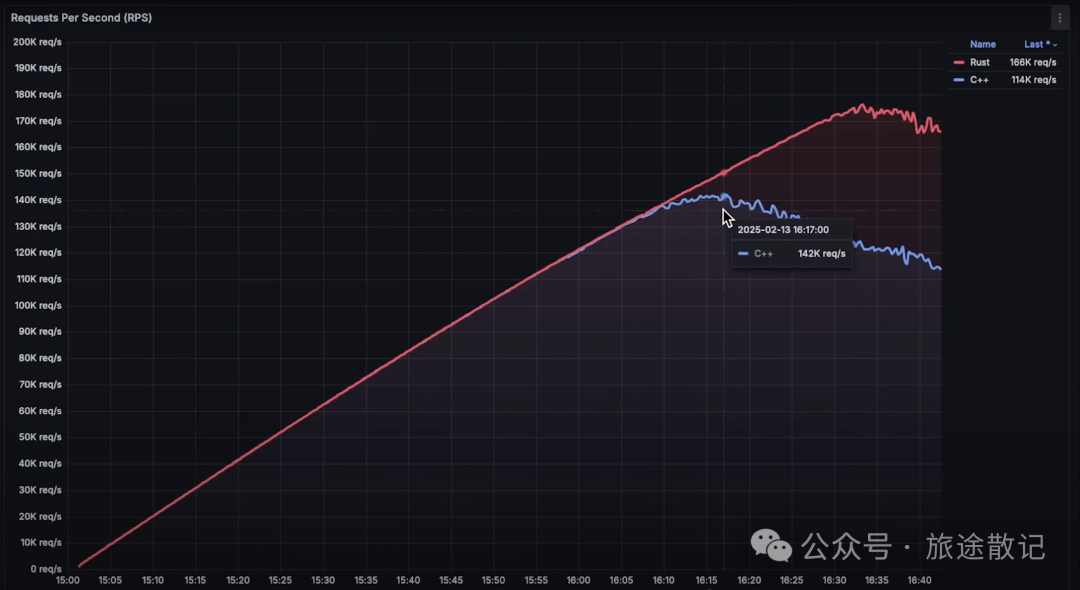This screenshot has width=1080, height=590.
Task: Click the tooltip timestamp "2025-02-13 16:17:00"
Action: tap(783, 230)
